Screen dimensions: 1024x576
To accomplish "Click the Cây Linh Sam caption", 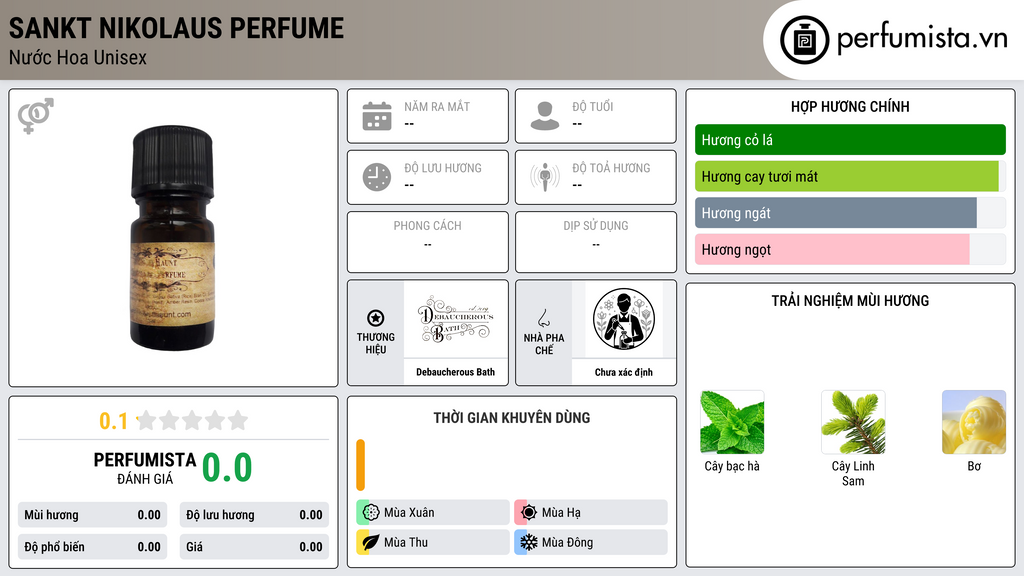I will (853, 473).
